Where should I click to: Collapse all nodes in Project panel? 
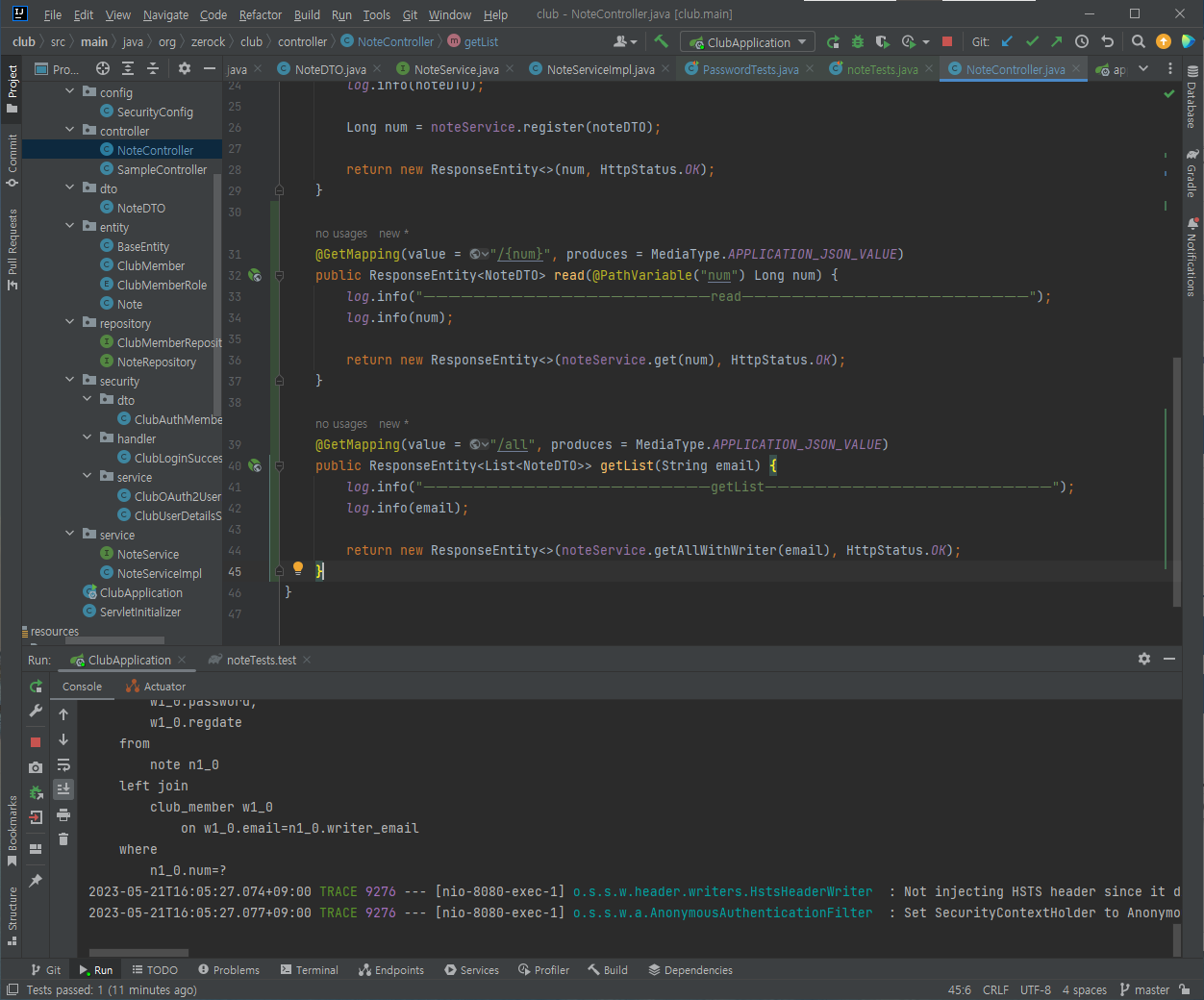pyautogui.click(x=153, y=68)
